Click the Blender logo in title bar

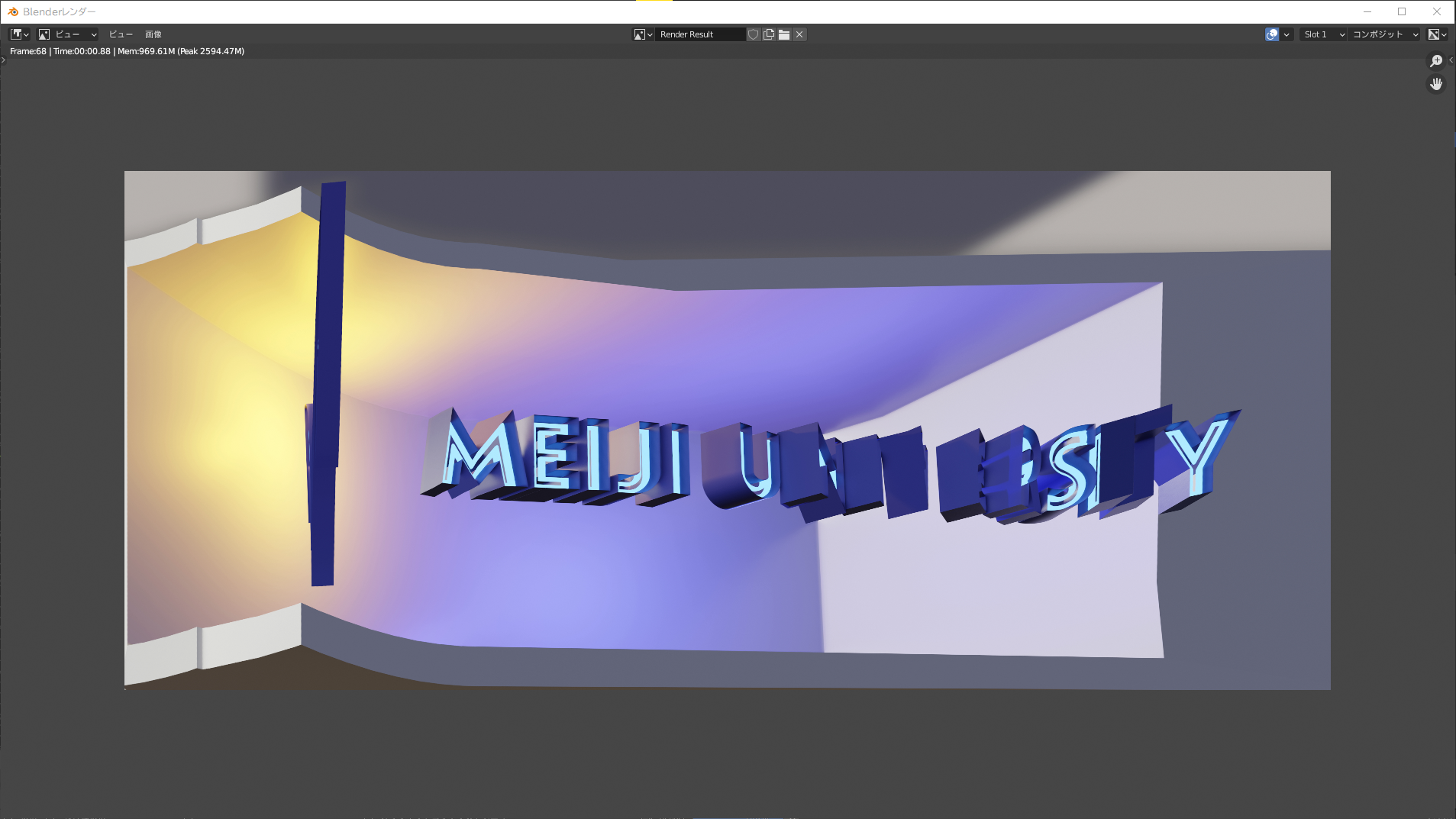pos(13,11)
